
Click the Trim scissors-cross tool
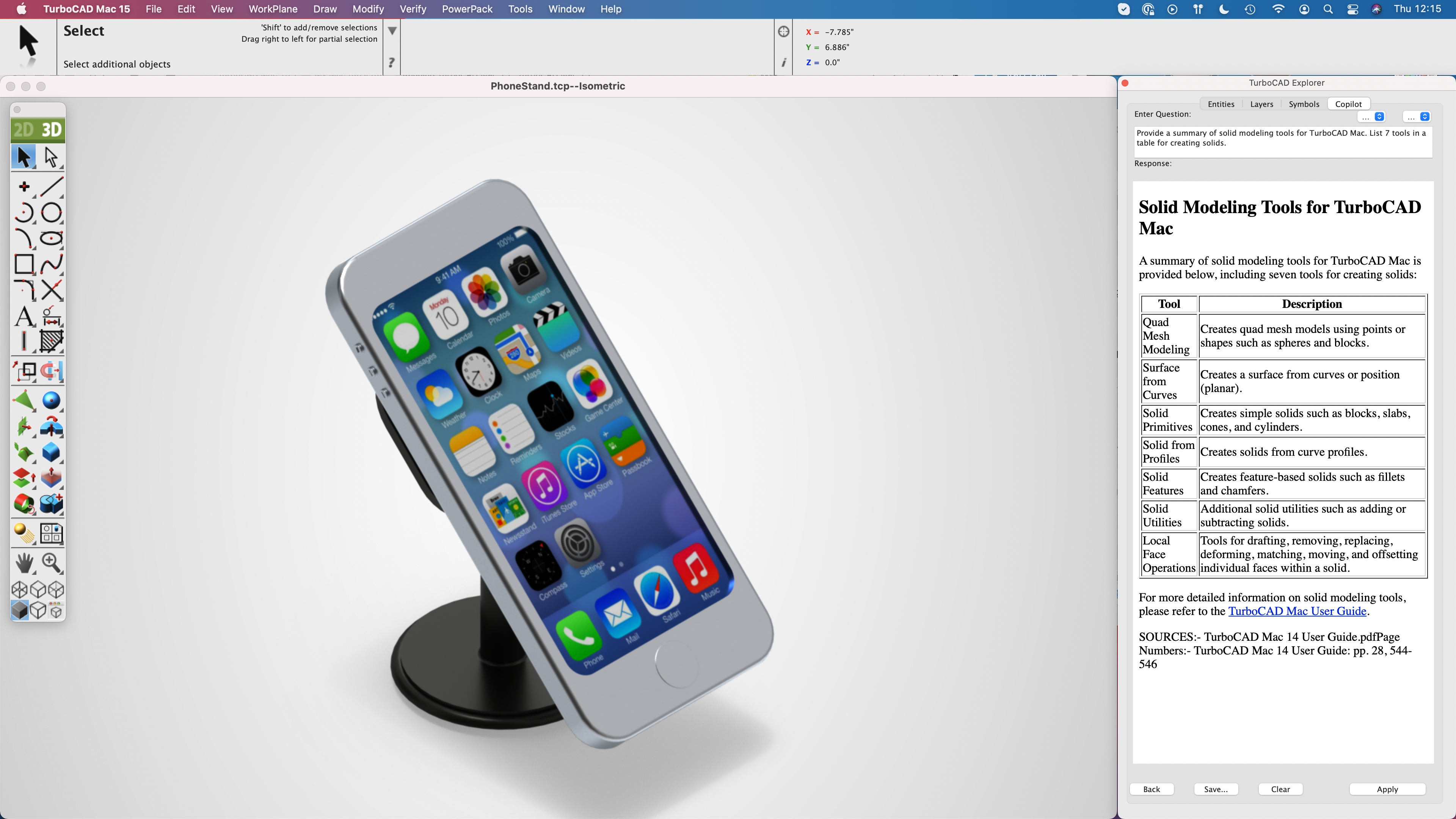tap(52, 290)
